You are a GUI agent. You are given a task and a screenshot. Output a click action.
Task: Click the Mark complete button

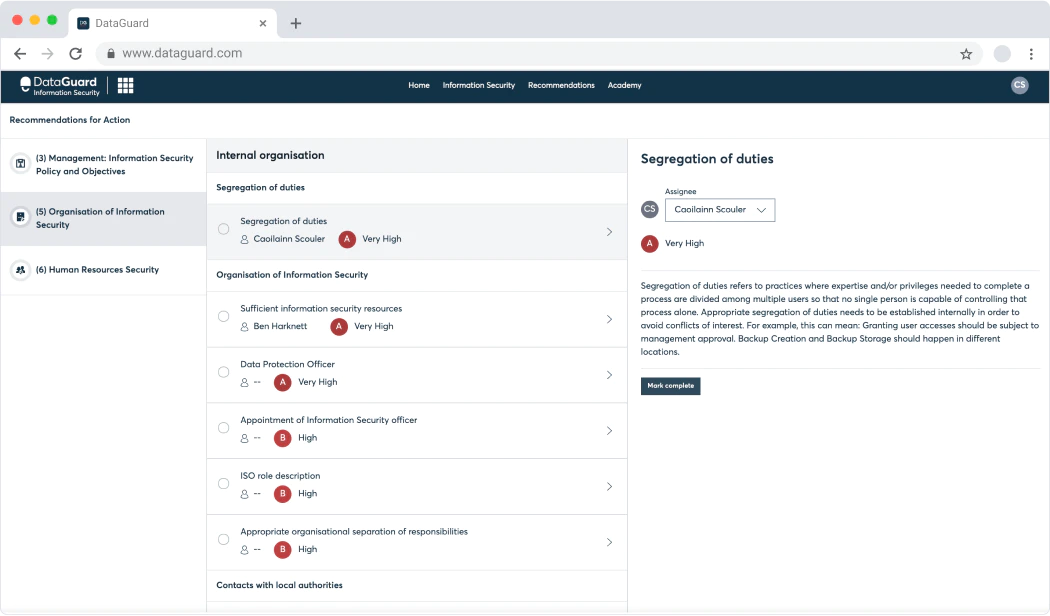(x=670, y=386)
